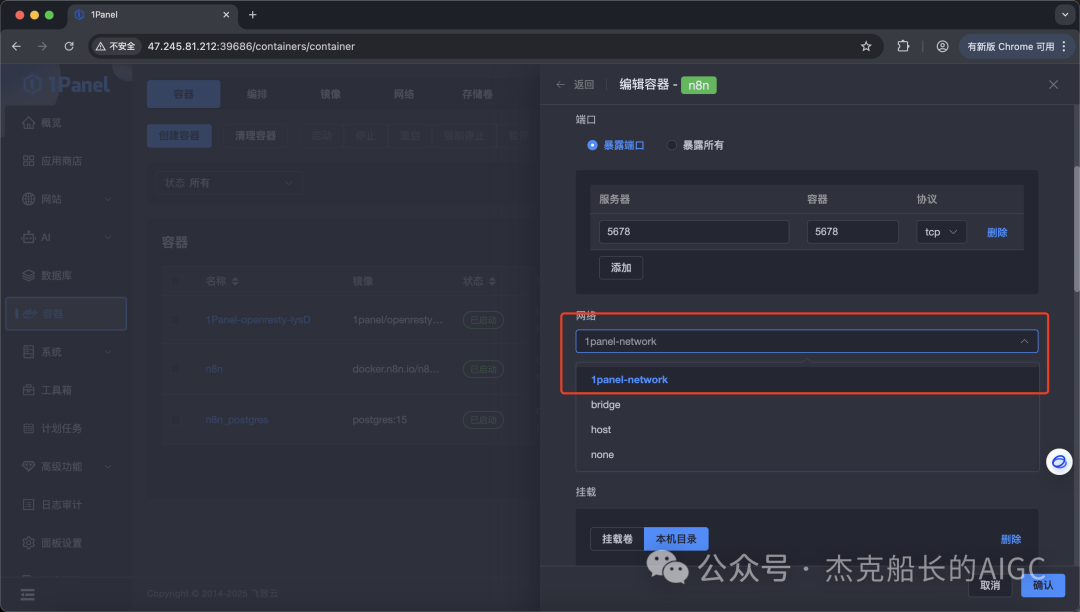1080x612 pixels.
Task: Switch to the 网络 tab
Action: [x=404, y=94]
